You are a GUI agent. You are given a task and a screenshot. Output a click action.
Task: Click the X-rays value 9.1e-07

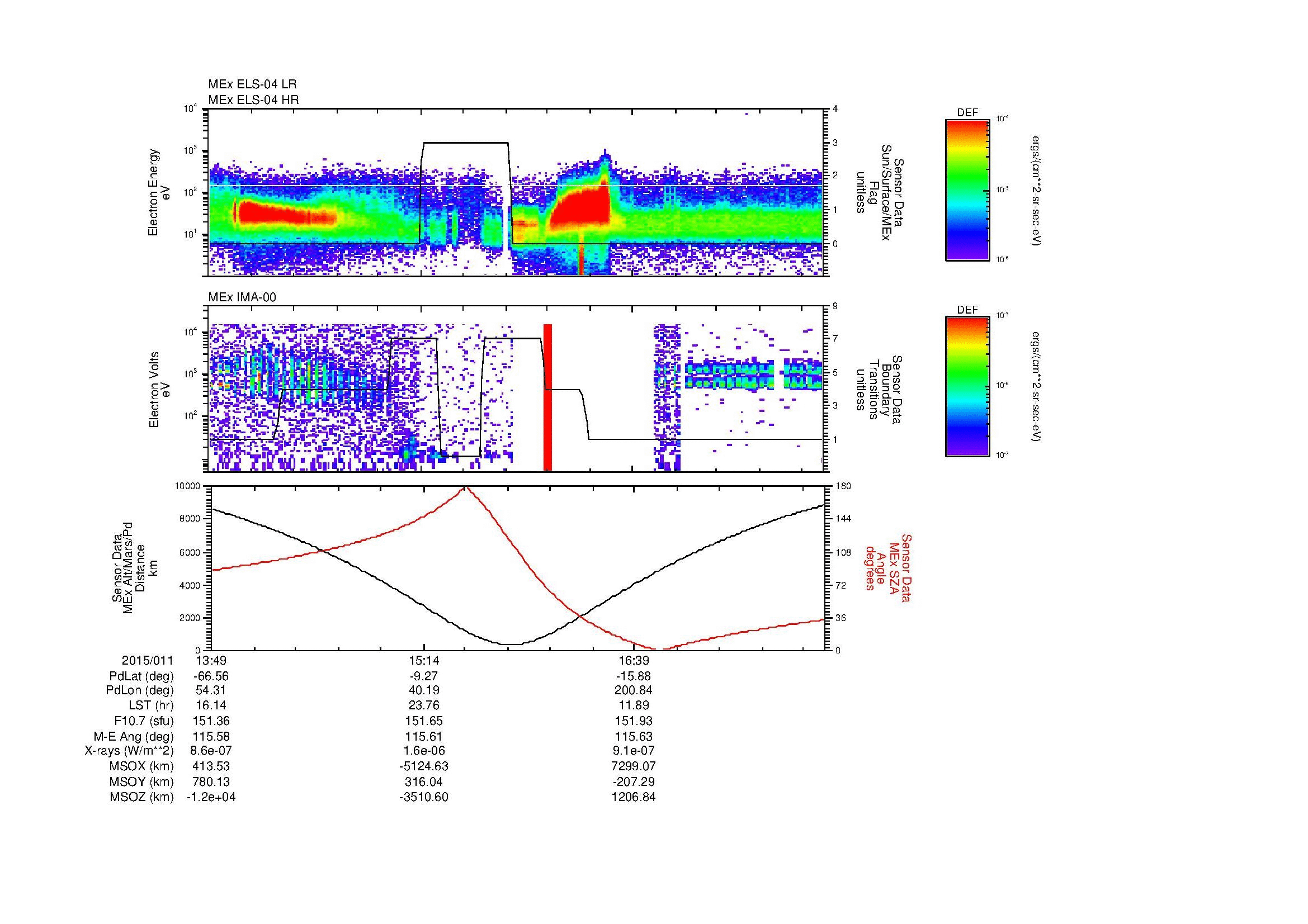[x=634, y=751]
